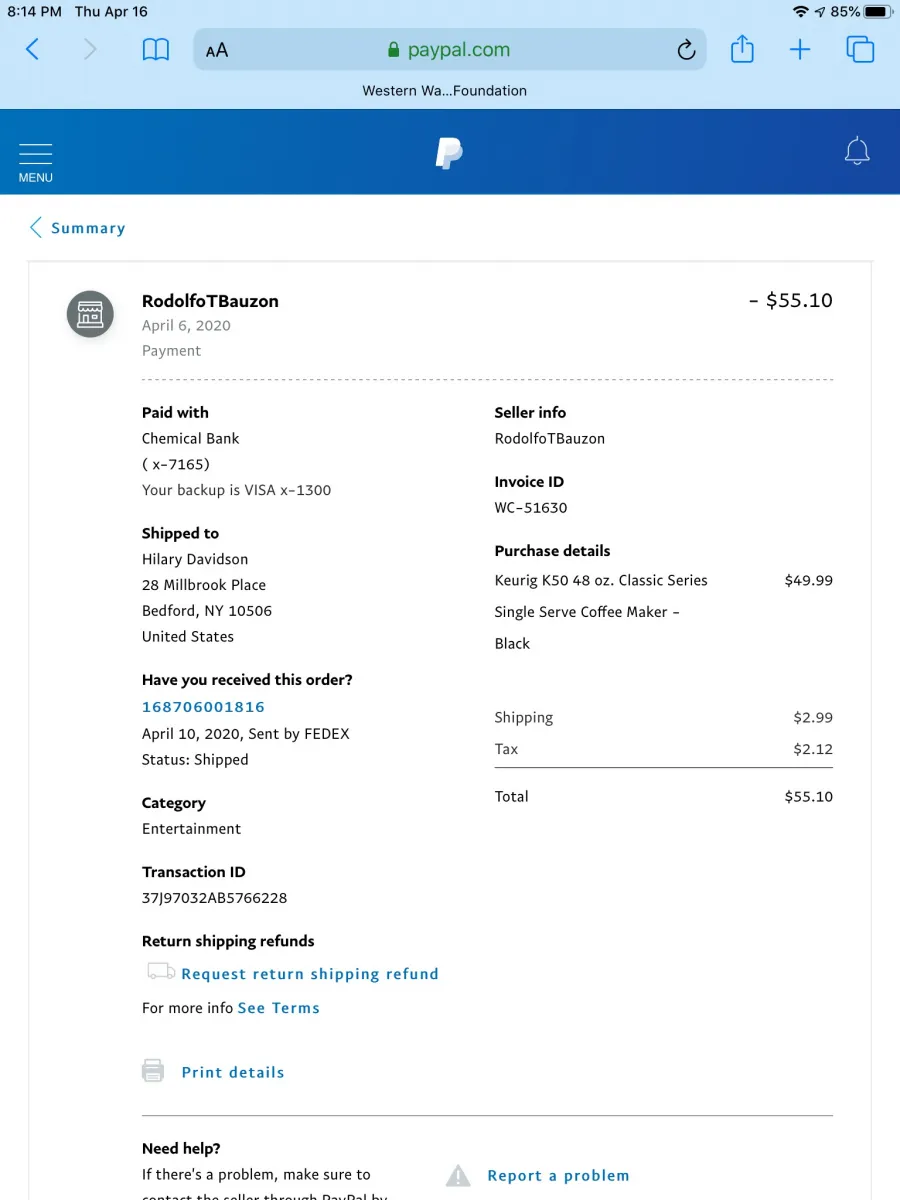Click the Transaction ID 37J97032AB5766228
Screen dimensions: 900x1200
pos(214,898)
